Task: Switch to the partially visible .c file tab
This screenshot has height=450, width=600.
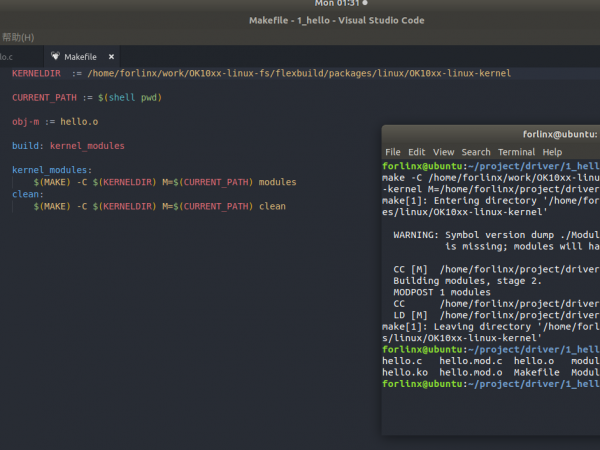Action: tap(8, 57)
